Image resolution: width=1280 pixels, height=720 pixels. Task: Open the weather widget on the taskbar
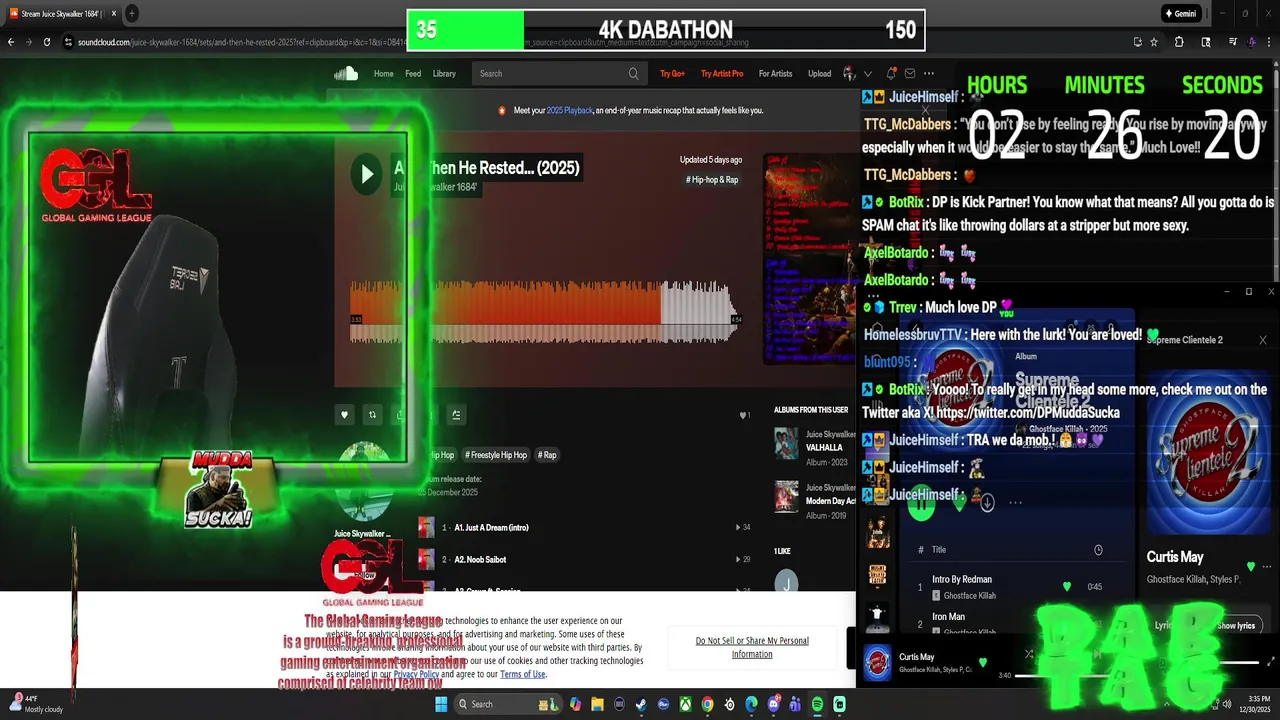[x=35, y=703]
